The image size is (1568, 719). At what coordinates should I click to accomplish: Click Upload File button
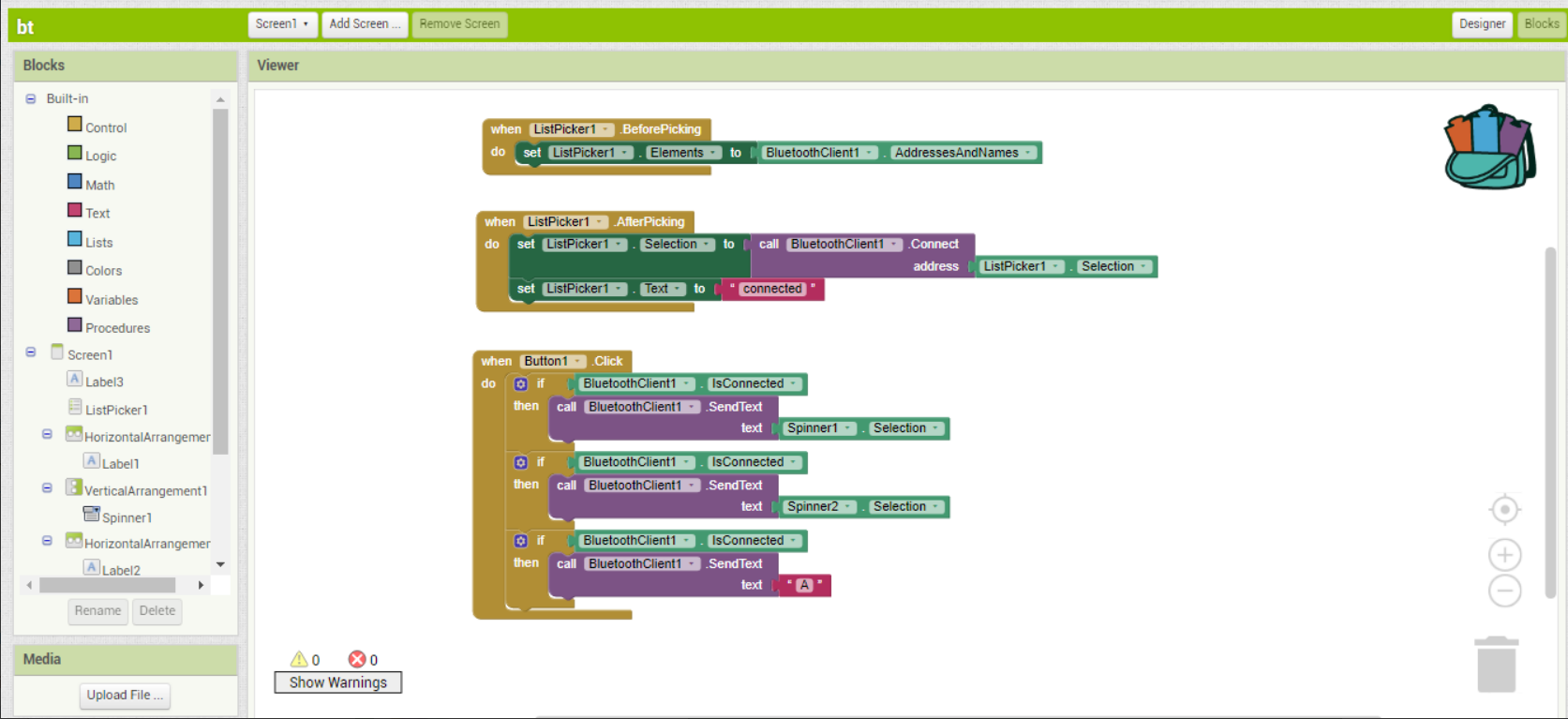pos(125,696)
